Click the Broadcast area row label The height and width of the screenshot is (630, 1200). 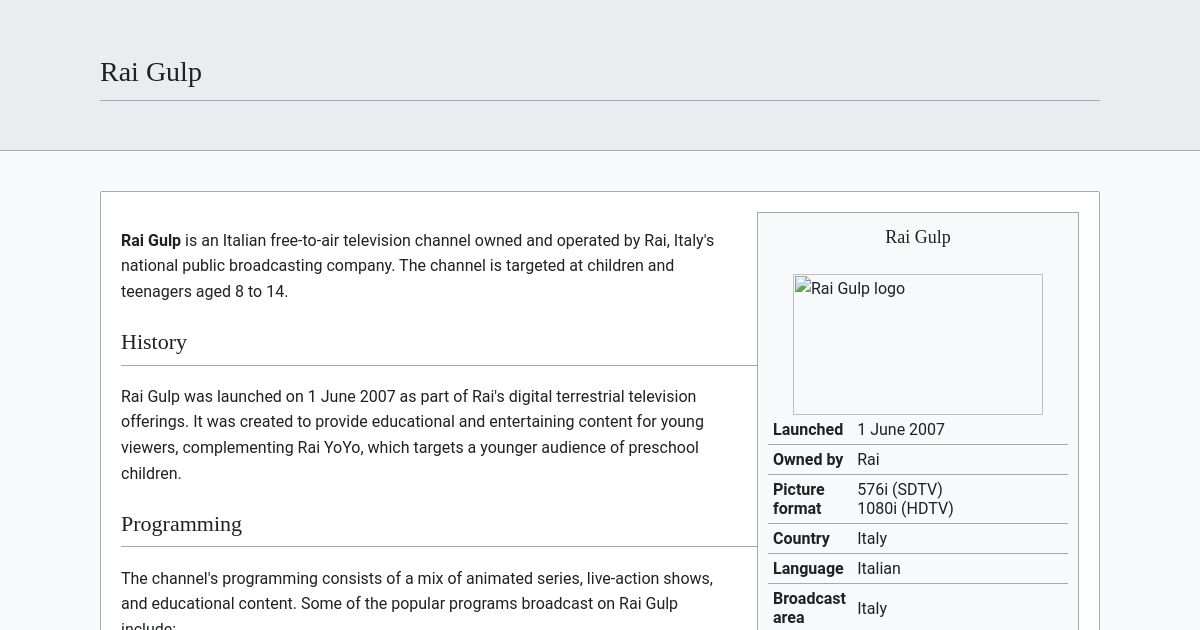(809, 608)
